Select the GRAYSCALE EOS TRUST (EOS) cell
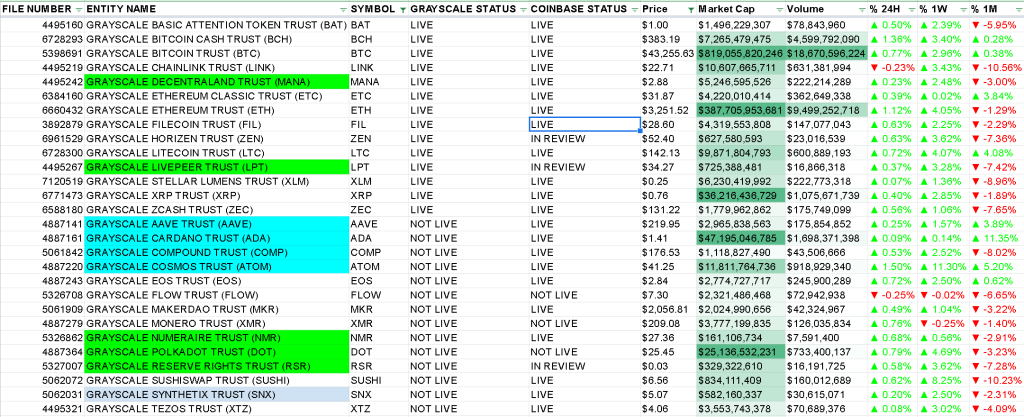Image resolution: width=1024 pixels, height=417 pixels. [x=217, y=281]
